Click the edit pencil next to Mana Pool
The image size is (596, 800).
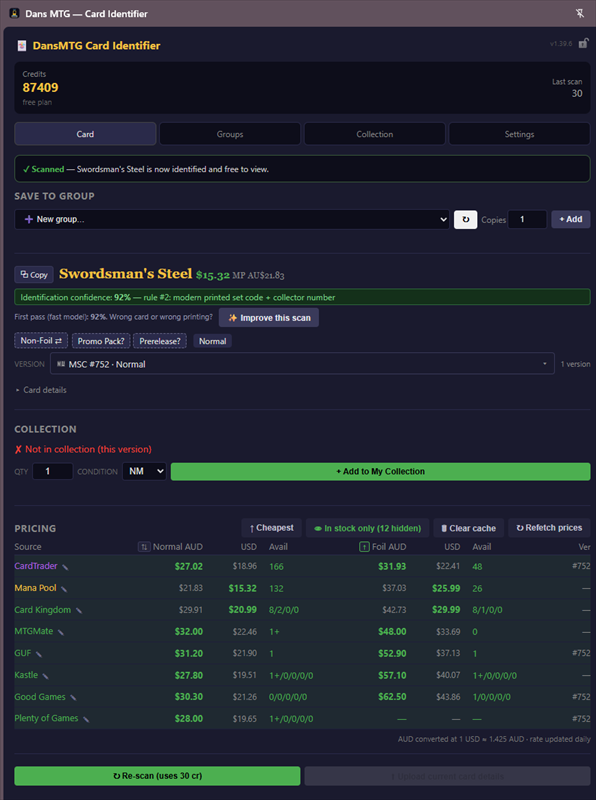(x=64, y=589)
